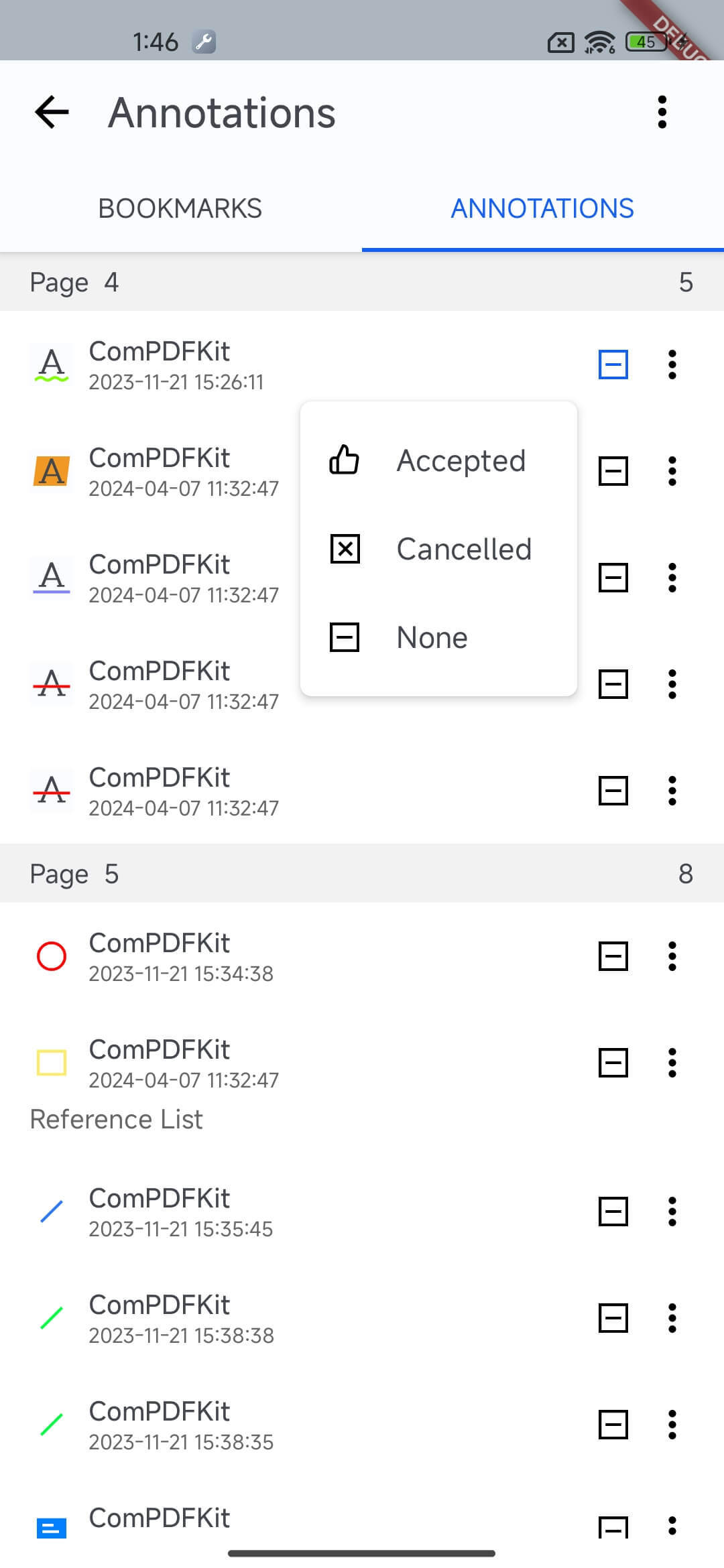Screen dimensions: 724x1568
Task: Open more options for the first Page 4 annotation
Action: click(672, 365)
